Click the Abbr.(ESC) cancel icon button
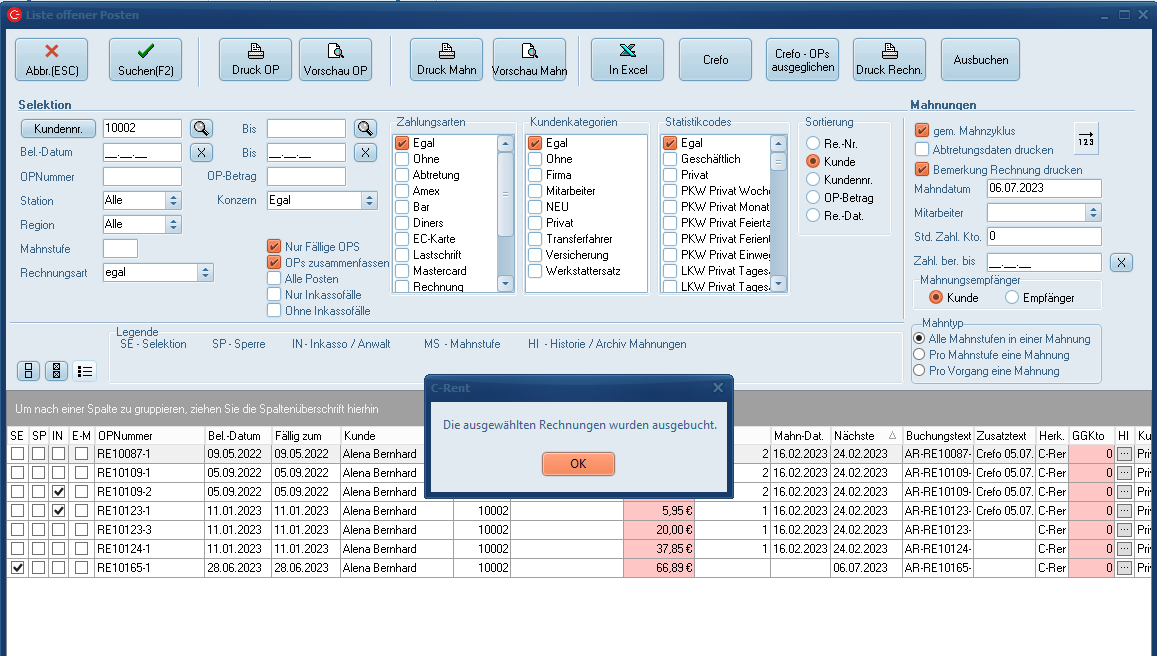1157x656 pixels. (x=51, y=59)
